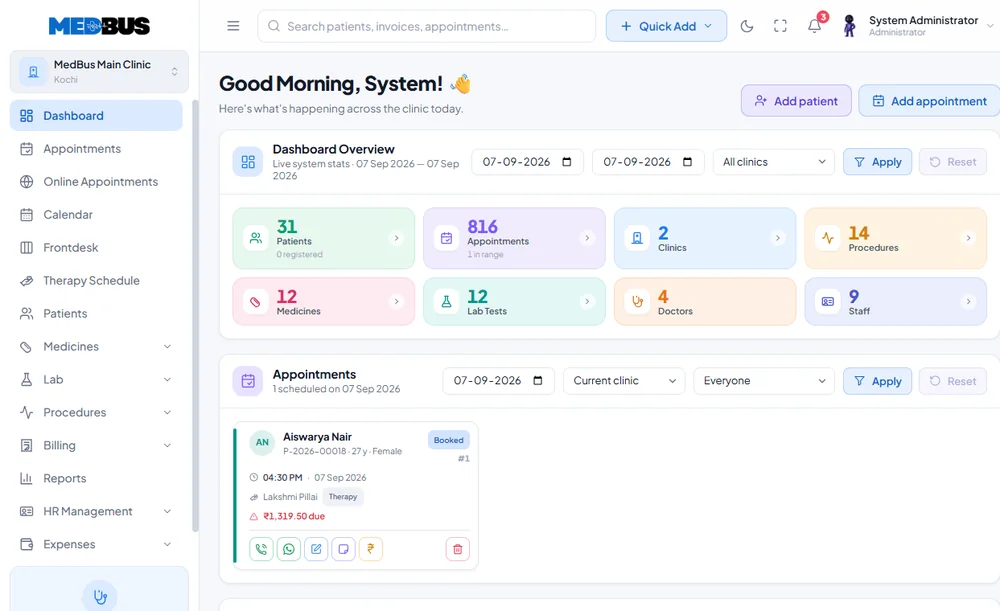Open Online Appointments in the sidebar
Viewport: 1000px width, 611px height.
pos(96,182)
